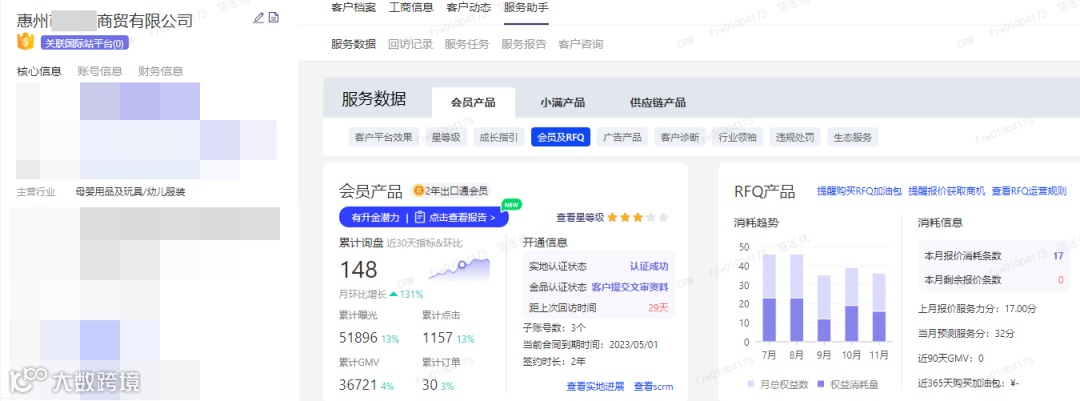Click the 提醒报价获取商机 link
The height and width of the screenshot is (401, 1080).
(947, 191)
